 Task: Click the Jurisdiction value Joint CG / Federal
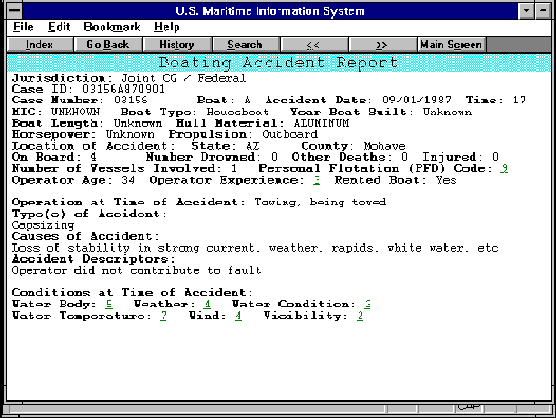coord(183,78)
